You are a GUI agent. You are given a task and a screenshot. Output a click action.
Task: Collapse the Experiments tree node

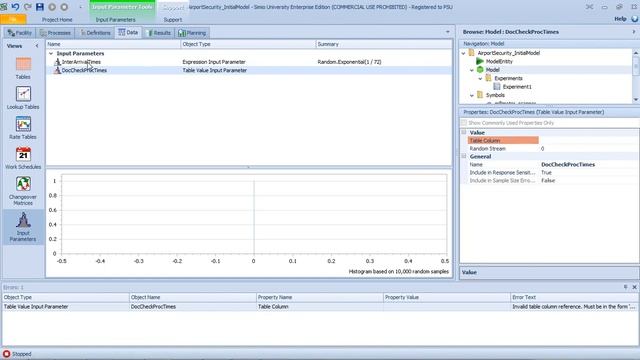(x=480, y=78)
